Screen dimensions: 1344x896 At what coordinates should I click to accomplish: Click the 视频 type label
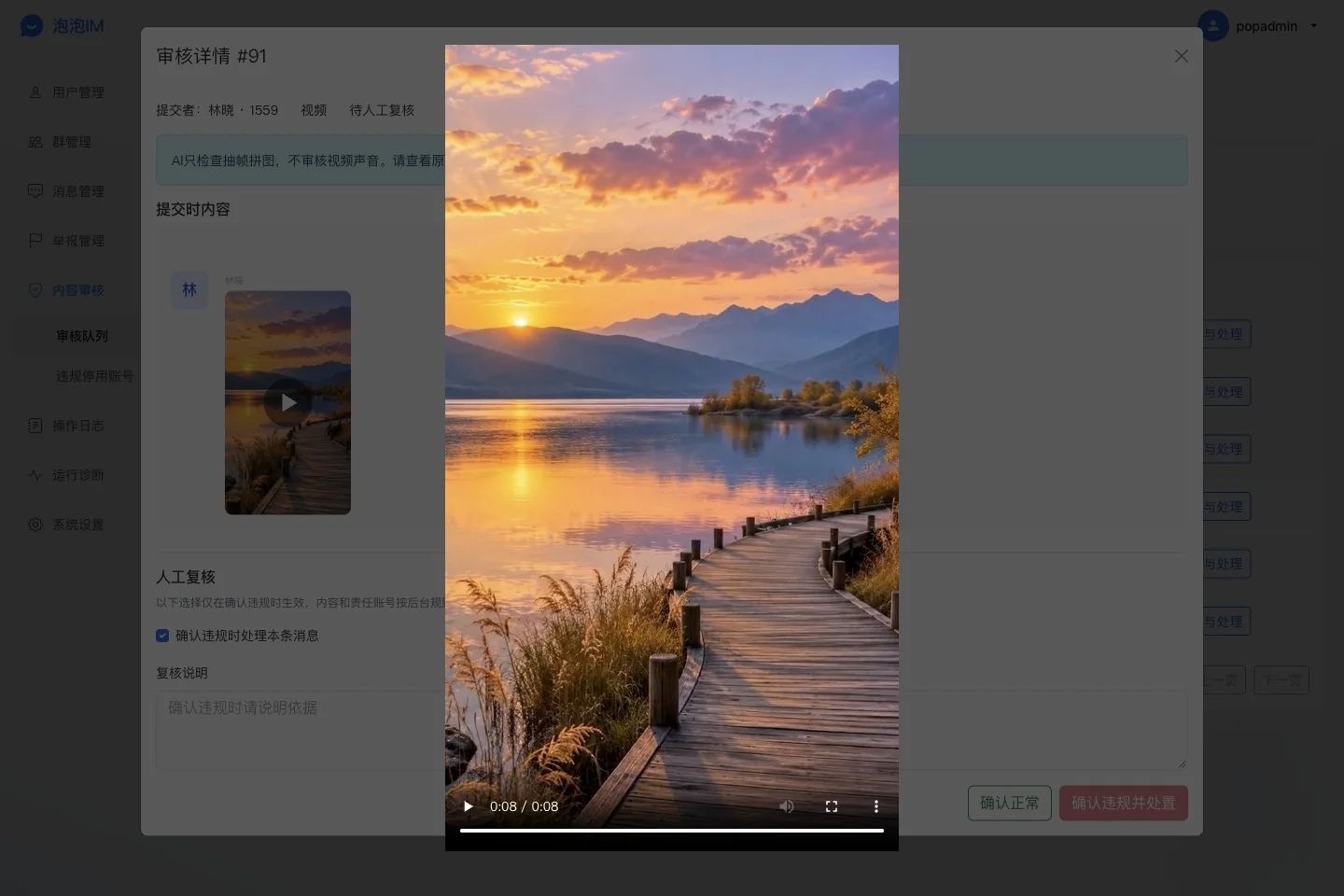click(x=314, y=110)
